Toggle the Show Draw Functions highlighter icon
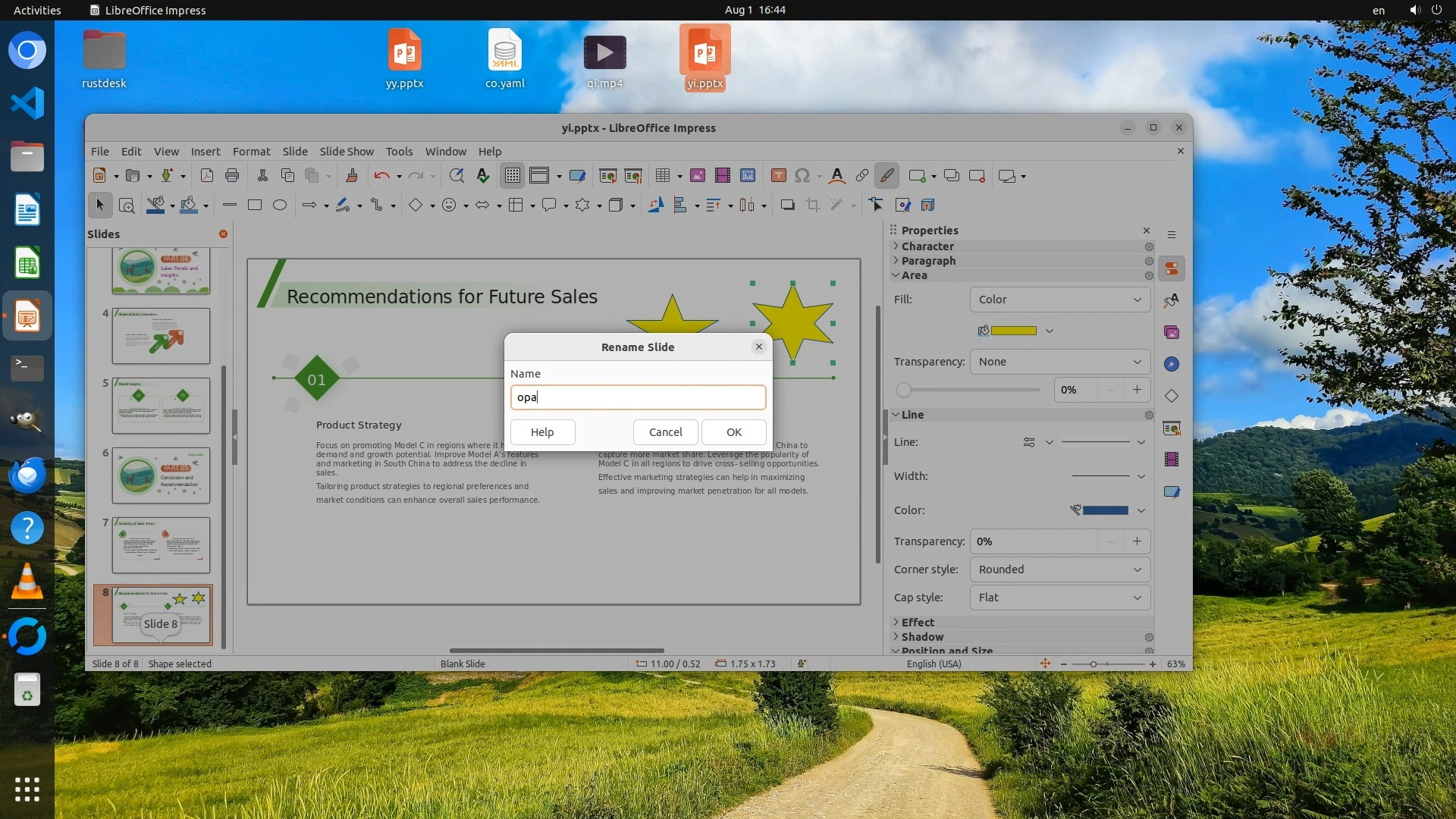This screenshot has height=819, width=1456. pos(886,176)
